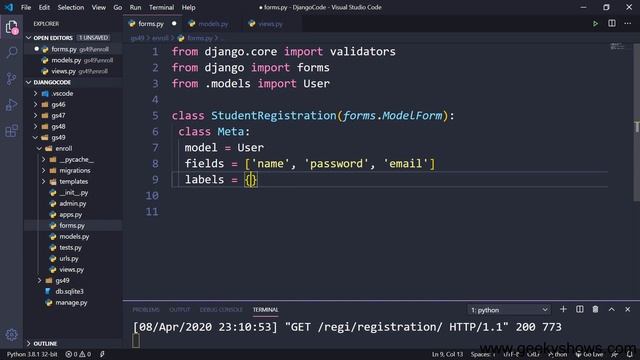
Task: Open the terminal selector dropdown '1: python'
Action: pos(509,310)
